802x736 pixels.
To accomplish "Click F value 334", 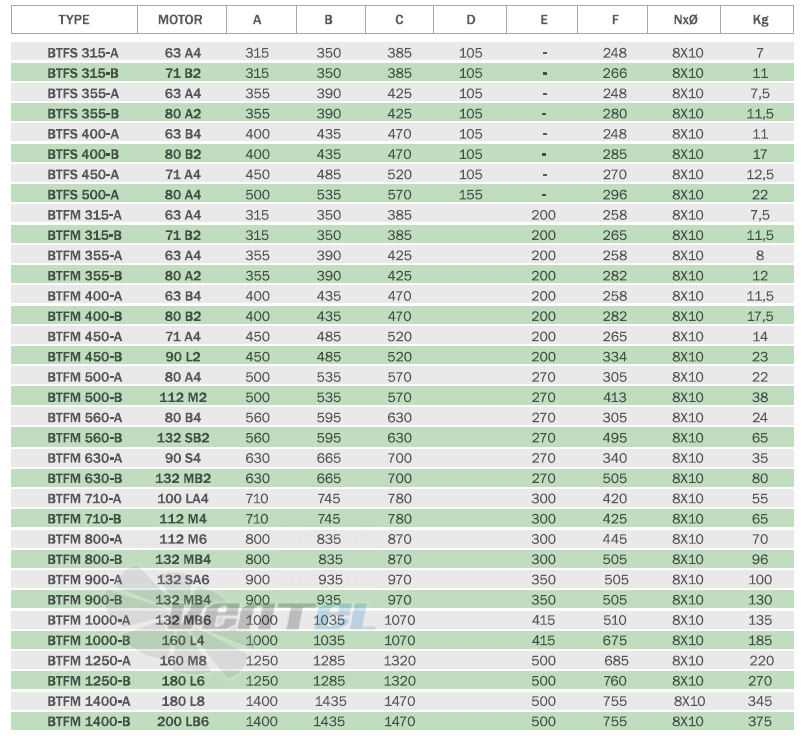I will click(614, 356).
